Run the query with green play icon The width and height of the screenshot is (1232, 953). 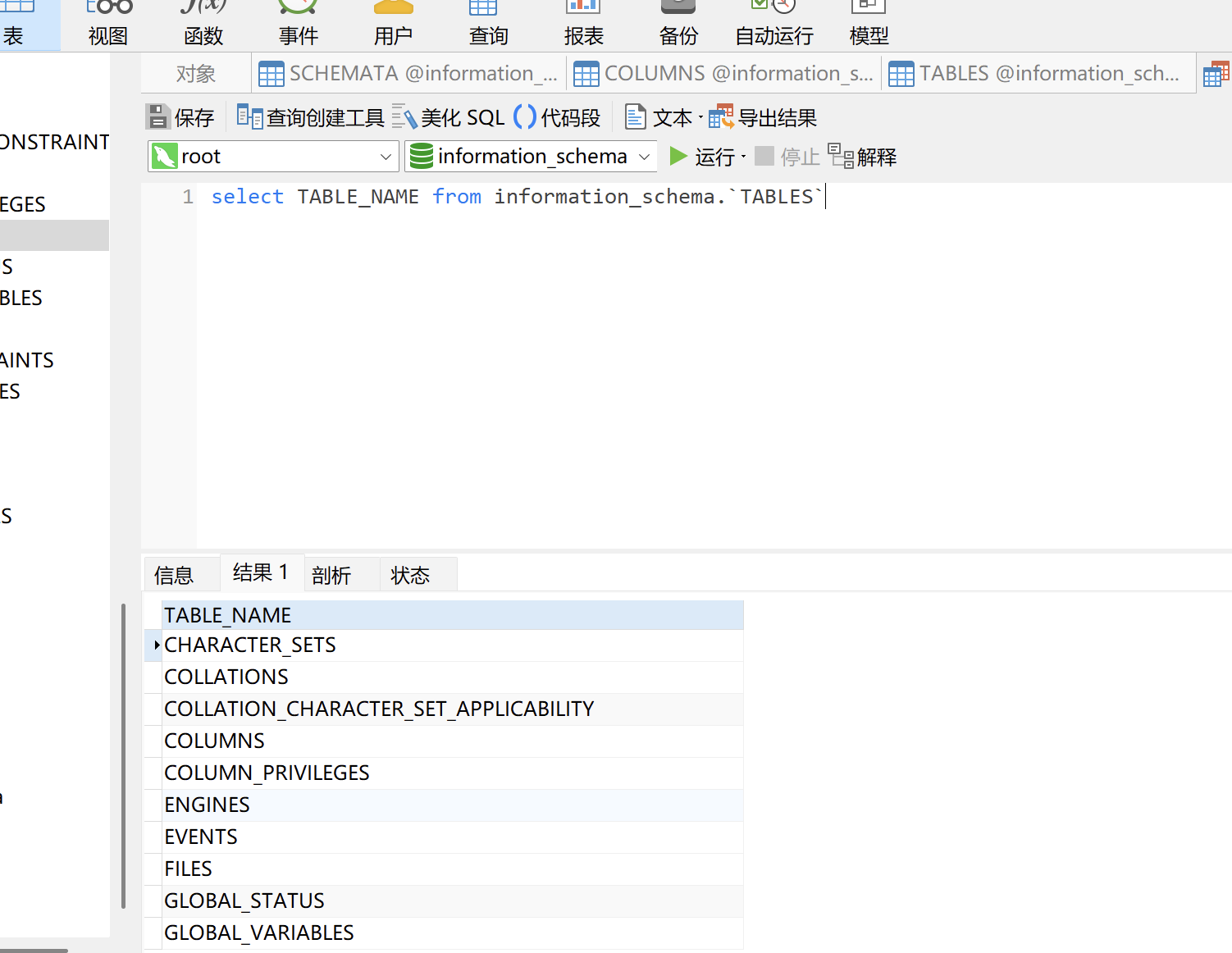point(678,156)
